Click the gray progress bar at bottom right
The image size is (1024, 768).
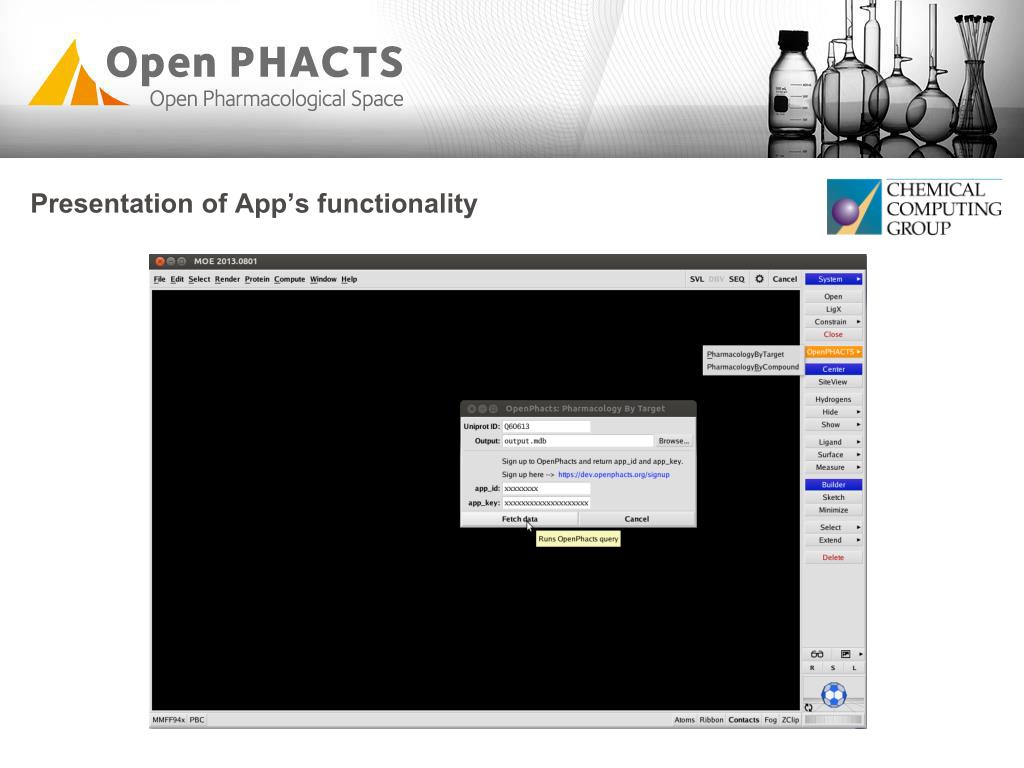click(x=833, y=720)
